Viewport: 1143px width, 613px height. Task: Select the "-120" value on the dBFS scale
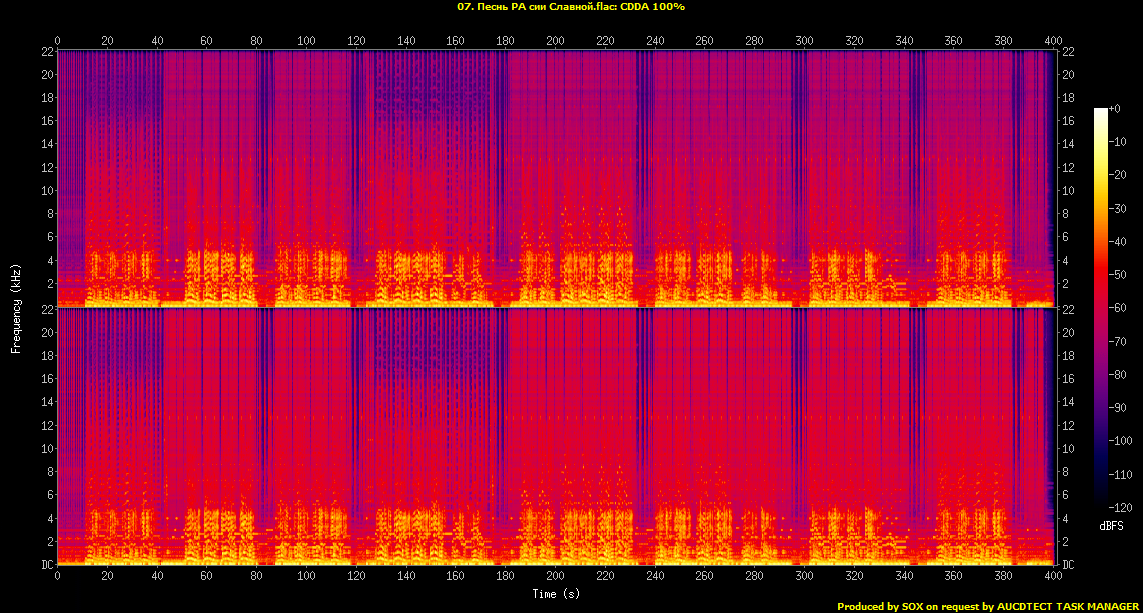1120,507
